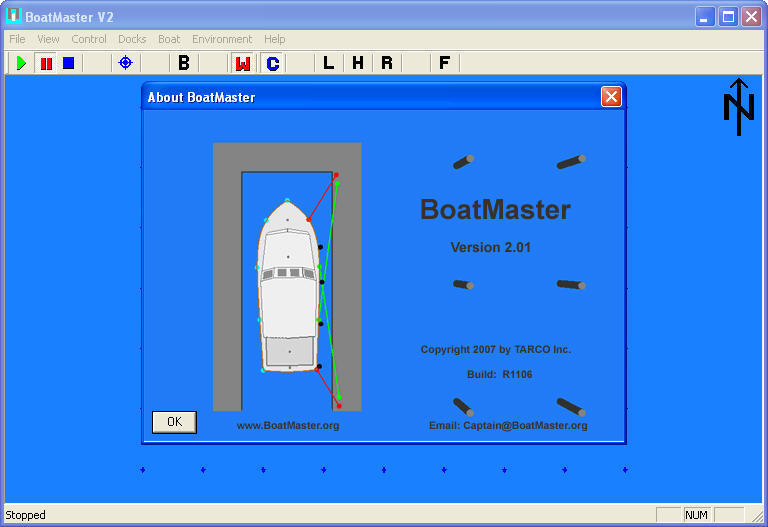Viewport: 768px width, 527px height.
Task: Click the North compass arrow indicator
Action: tap(739, 107)
